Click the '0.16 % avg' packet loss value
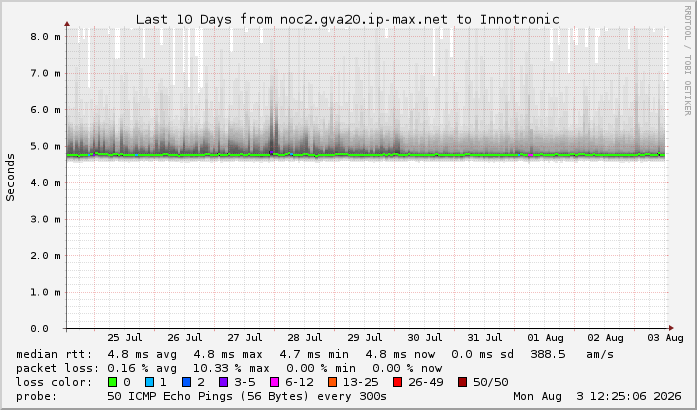The image size is (697, 410). (x=142, y=368)
